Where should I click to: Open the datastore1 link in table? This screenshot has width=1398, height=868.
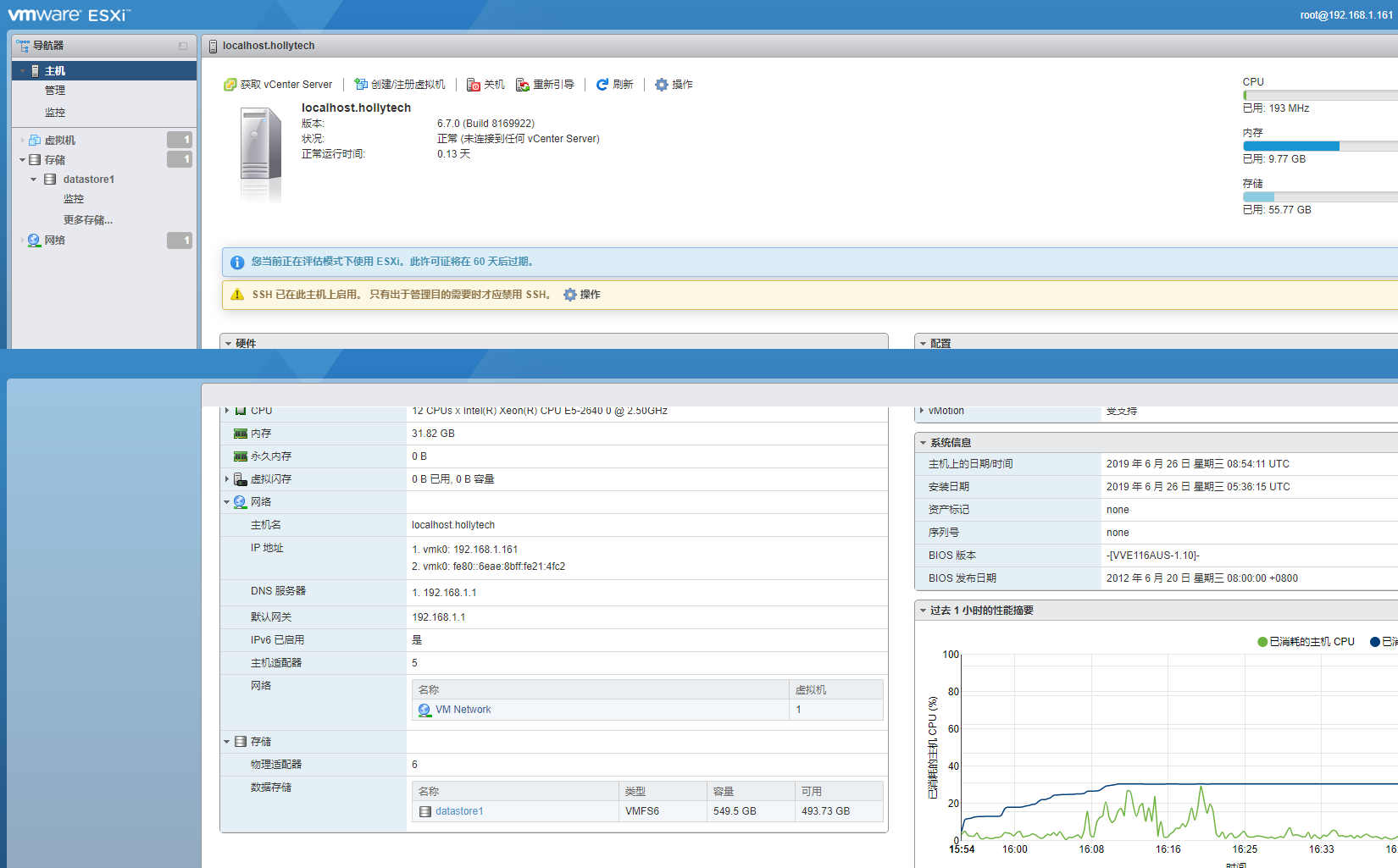point(459,811)
